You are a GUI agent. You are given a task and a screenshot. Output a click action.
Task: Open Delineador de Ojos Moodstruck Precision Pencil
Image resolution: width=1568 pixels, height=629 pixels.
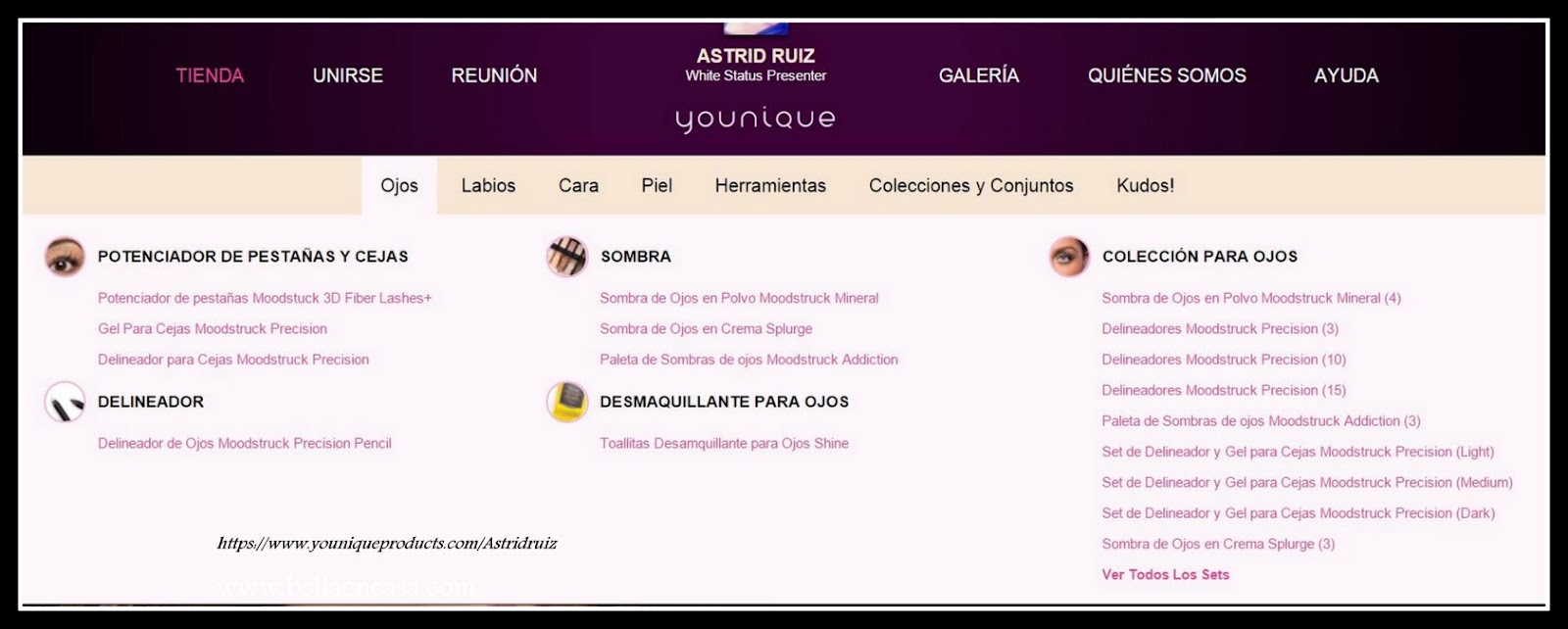245,443
